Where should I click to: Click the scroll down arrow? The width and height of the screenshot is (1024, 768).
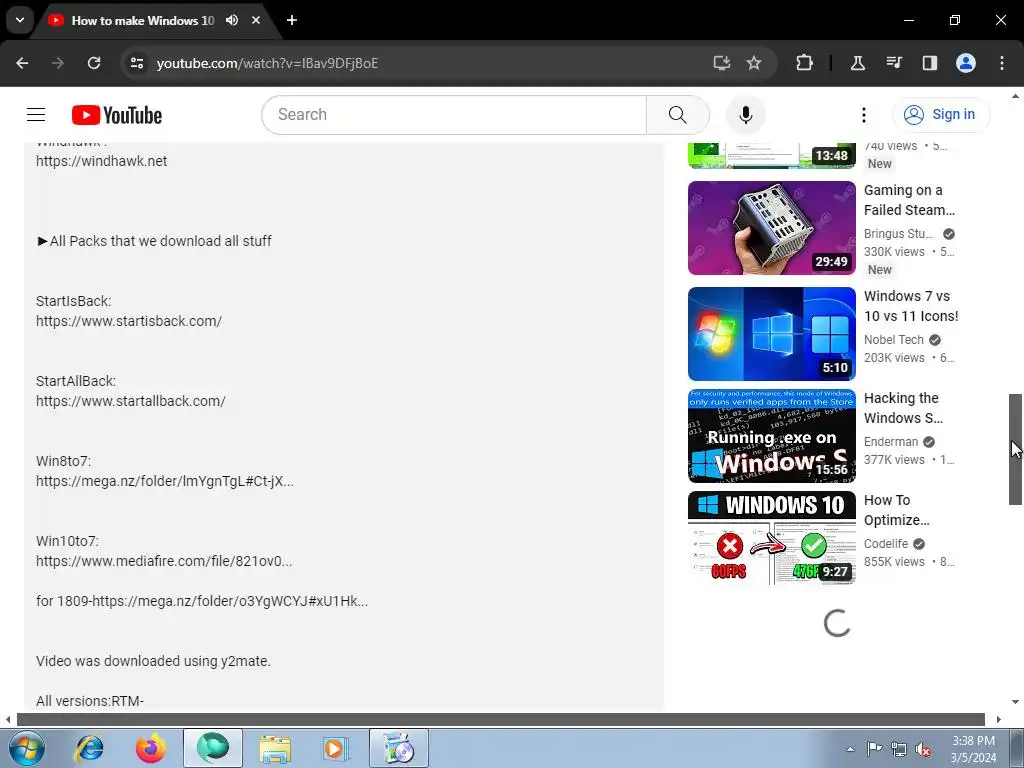(x=1015, y=702)
